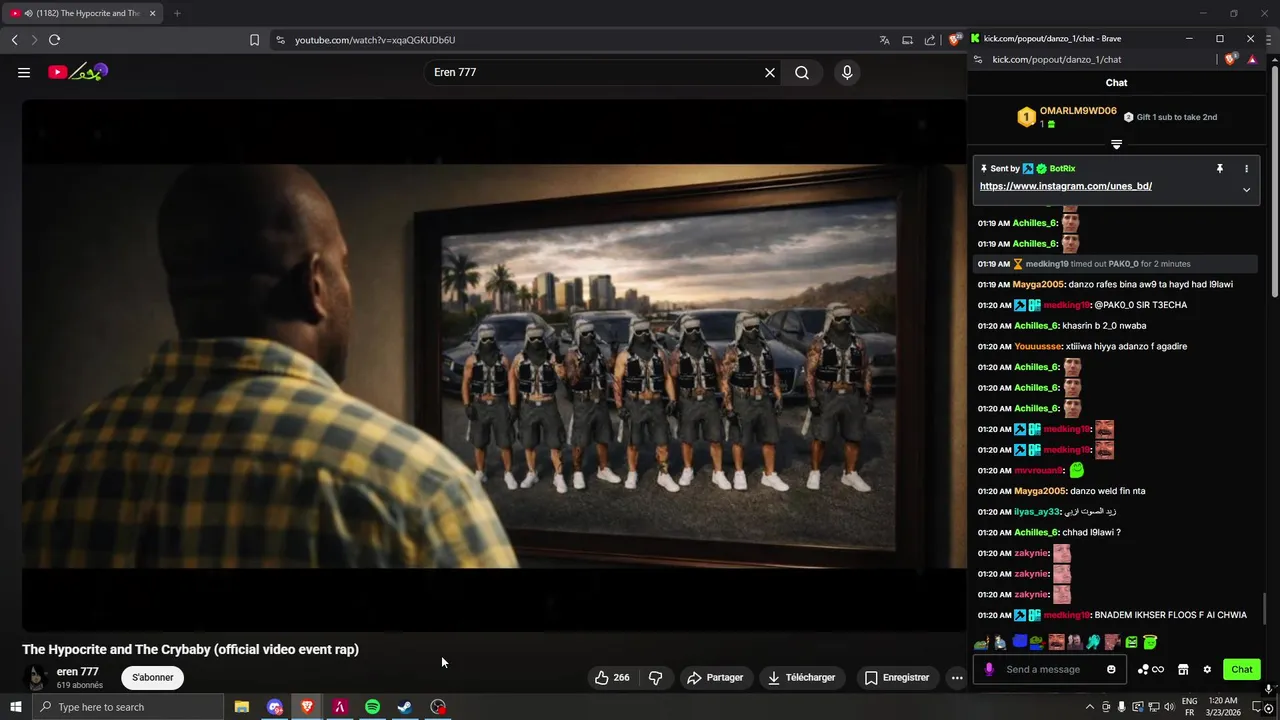Click the Télécharger download button
The image size is (1280, 720).
click(x=801, y=677)
